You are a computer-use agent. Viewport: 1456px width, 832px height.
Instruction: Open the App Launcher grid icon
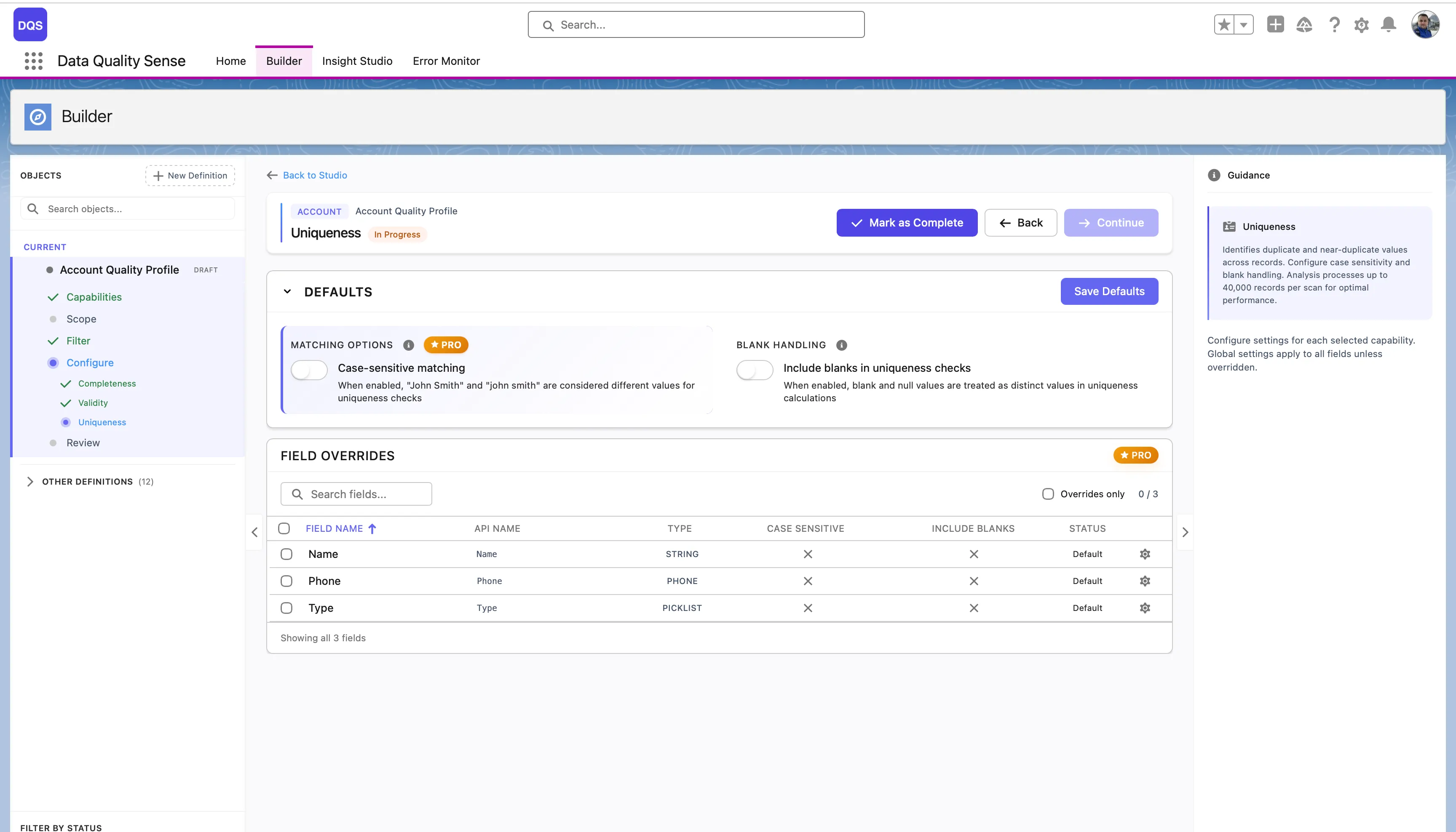pos(34,61)
